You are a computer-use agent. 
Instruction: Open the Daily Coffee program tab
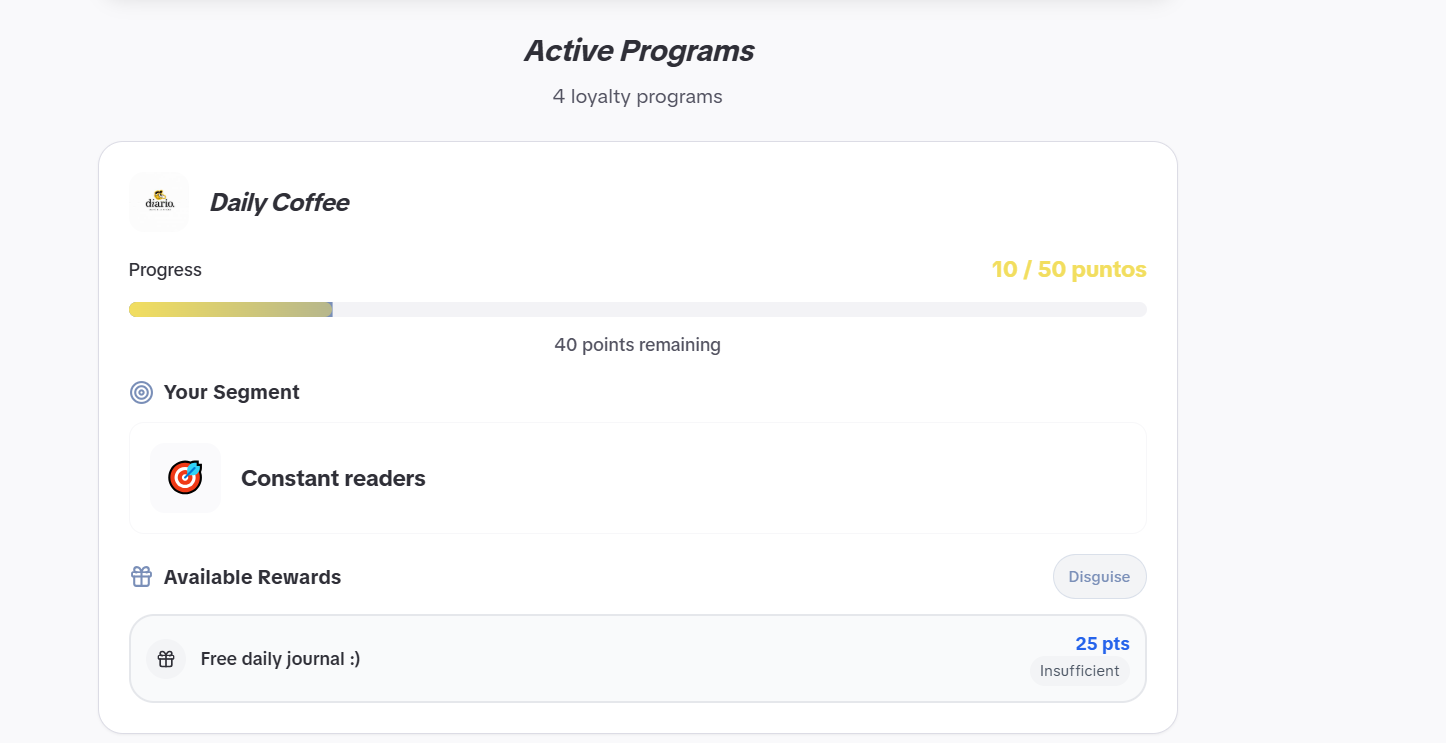coord(279,202)
